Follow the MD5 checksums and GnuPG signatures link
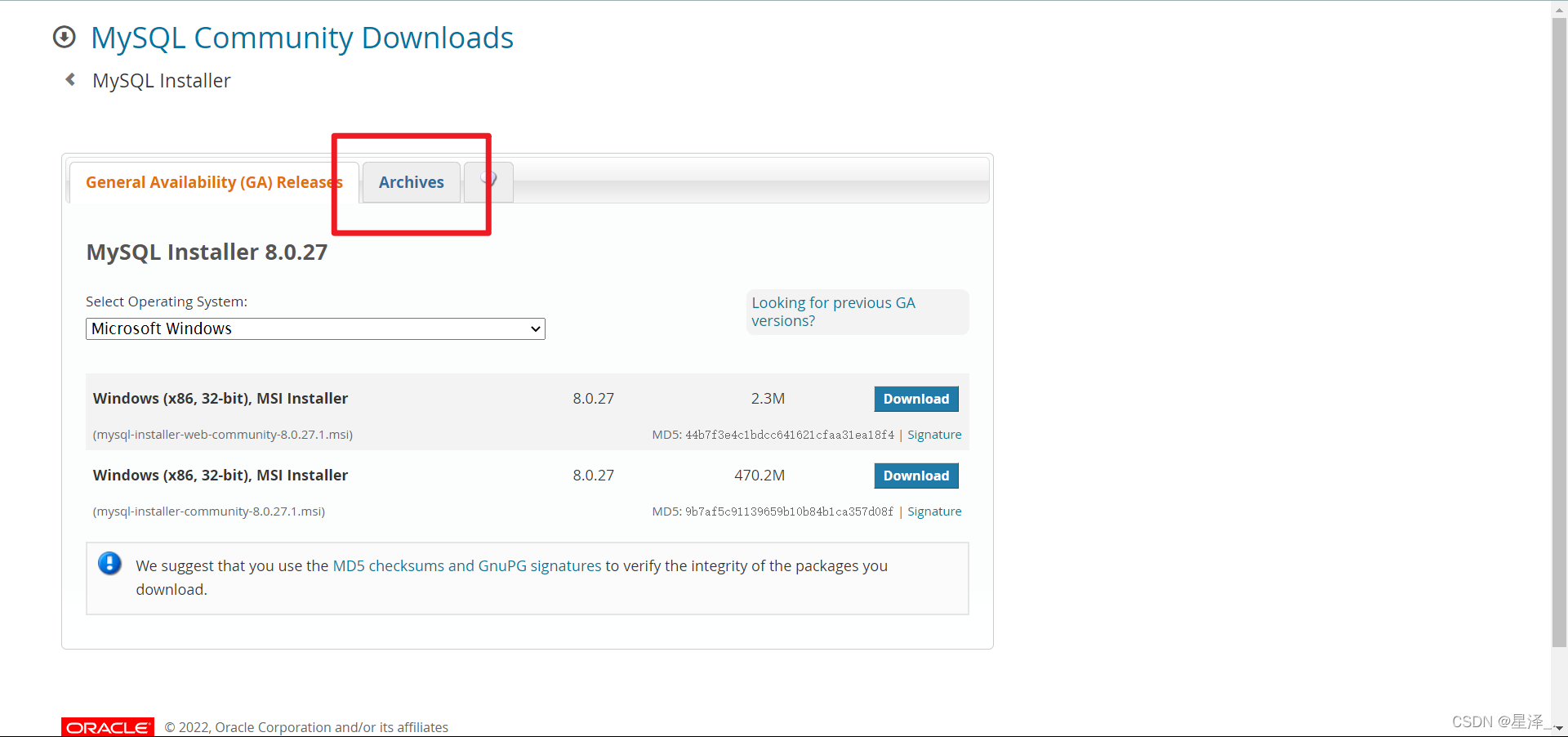 coord(467,565)
